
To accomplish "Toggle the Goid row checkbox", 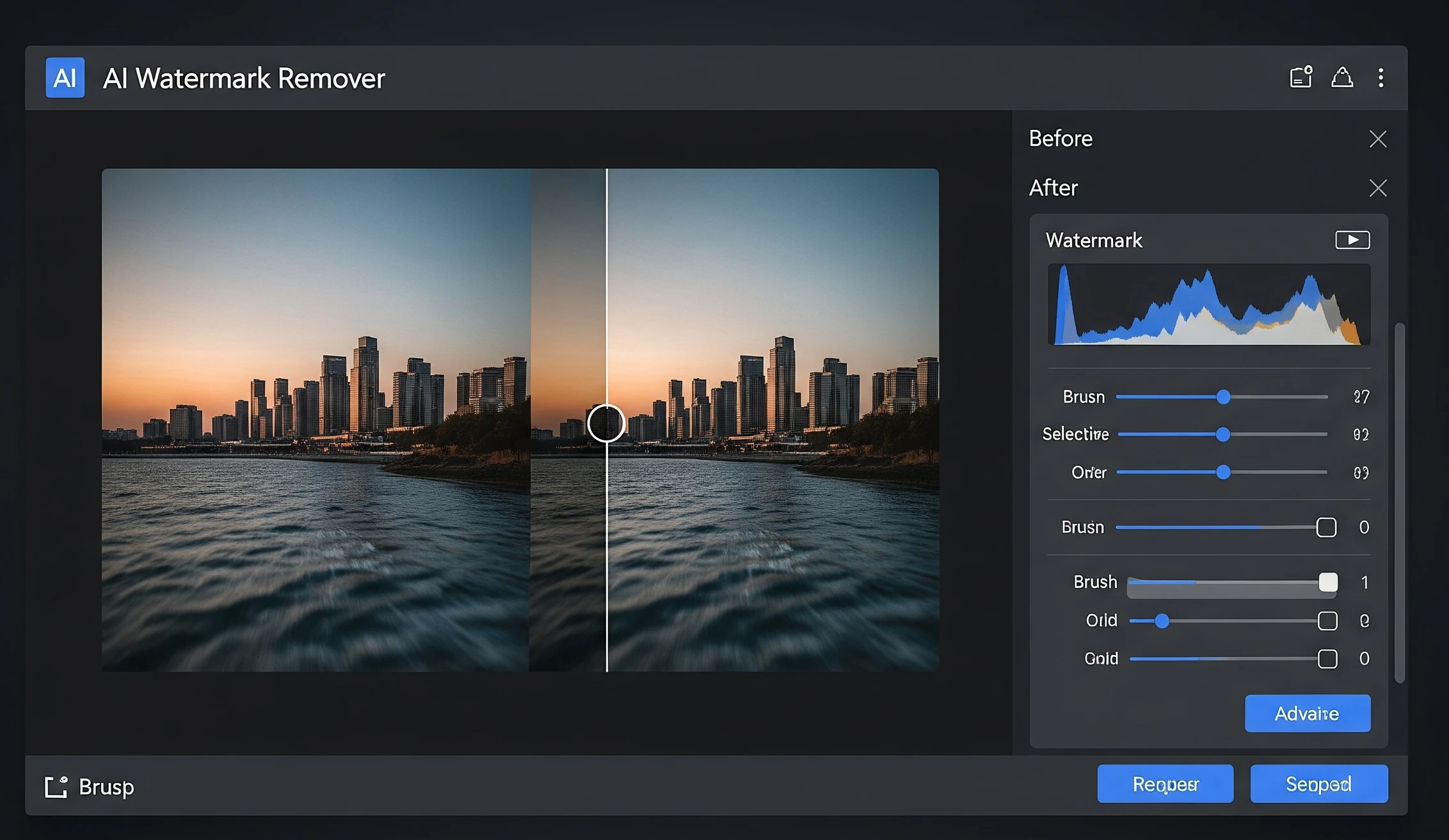I will click(1327, 658).
